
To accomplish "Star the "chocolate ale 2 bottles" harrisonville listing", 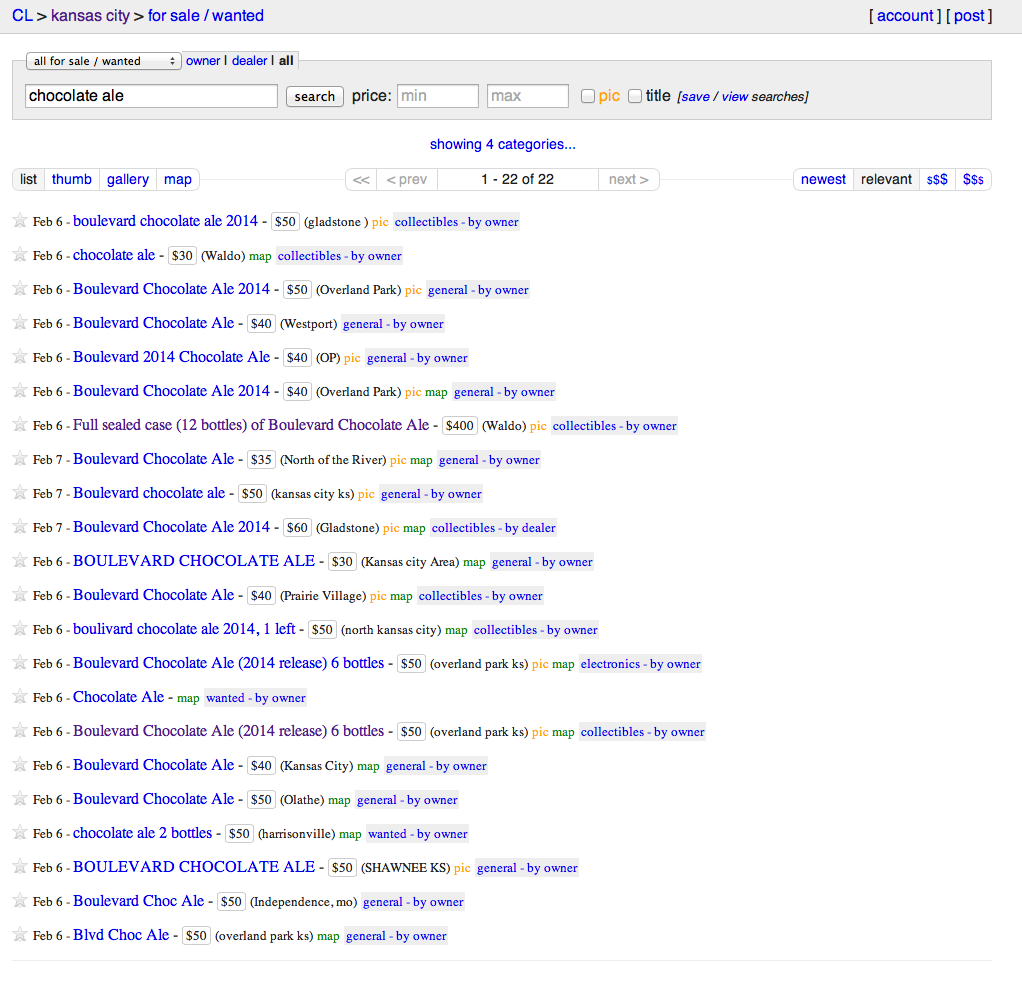I will [x=20, y=833].
